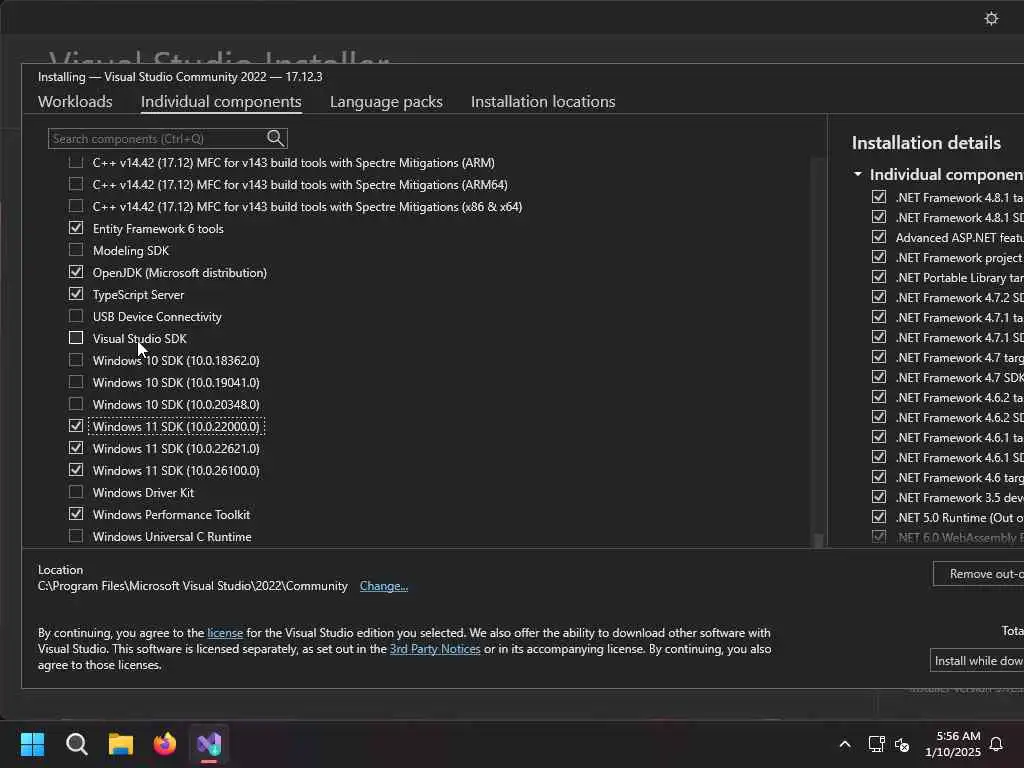
Task: Check MFC Spectre Mitigations (ARM64) component
Action: point(76,184)
